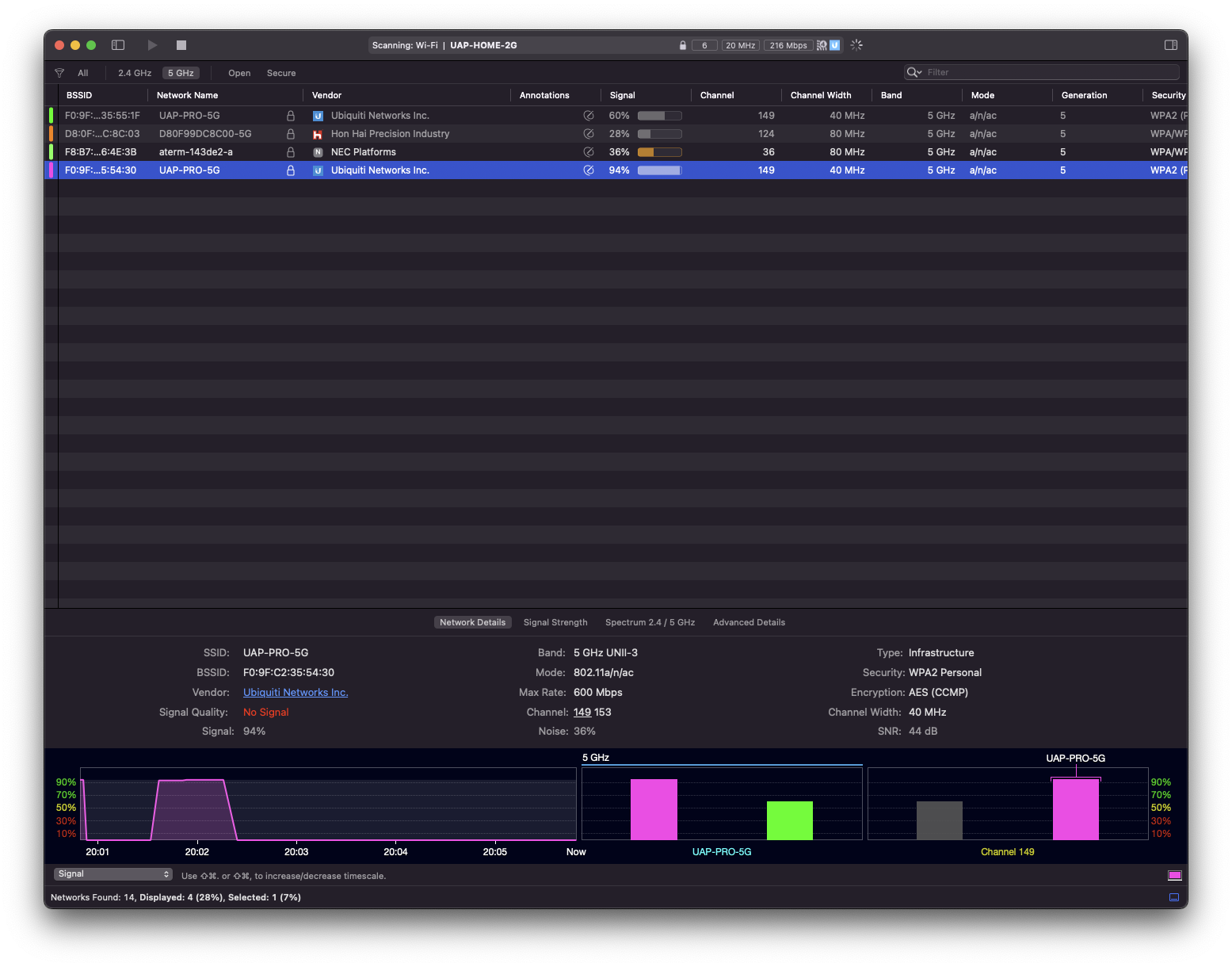This screenshot has height=967, width=1232.
Task: Switch to Signal Strength tab
Action: [555, 622]
